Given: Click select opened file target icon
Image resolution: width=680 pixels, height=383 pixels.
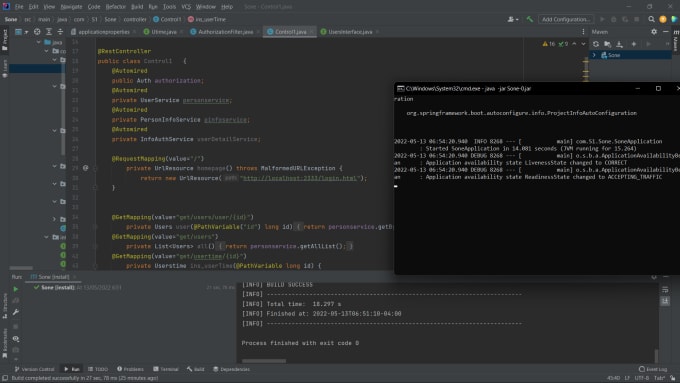Looking at the screenshot, I should point(37,32).
